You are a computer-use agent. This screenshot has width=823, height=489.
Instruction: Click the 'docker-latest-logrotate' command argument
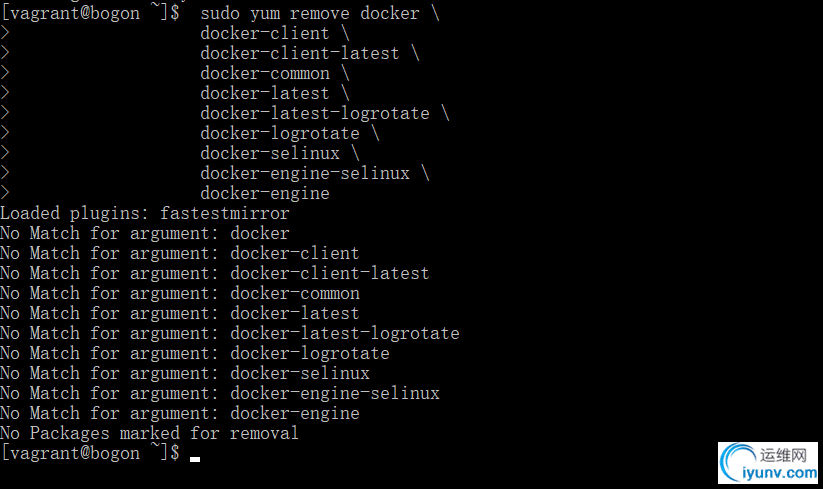coord(315,113)
